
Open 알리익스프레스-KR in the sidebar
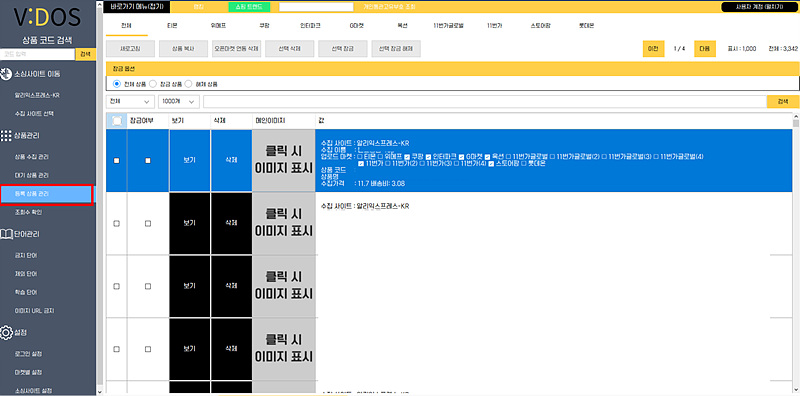coord(38,95)
